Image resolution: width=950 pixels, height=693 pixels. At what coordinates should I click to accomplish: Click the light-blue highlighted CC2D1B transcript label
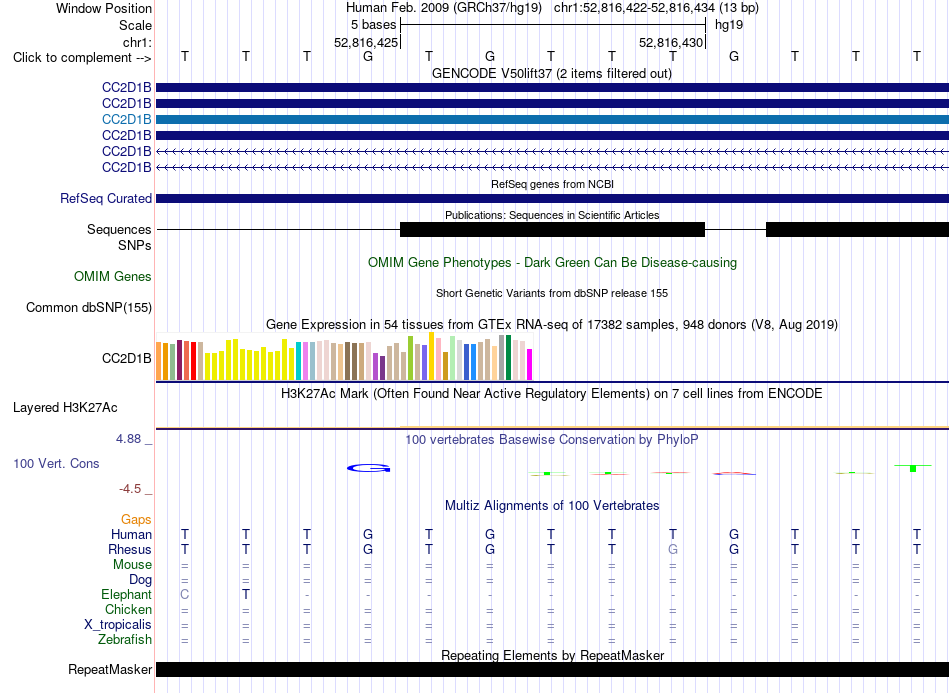126,119
